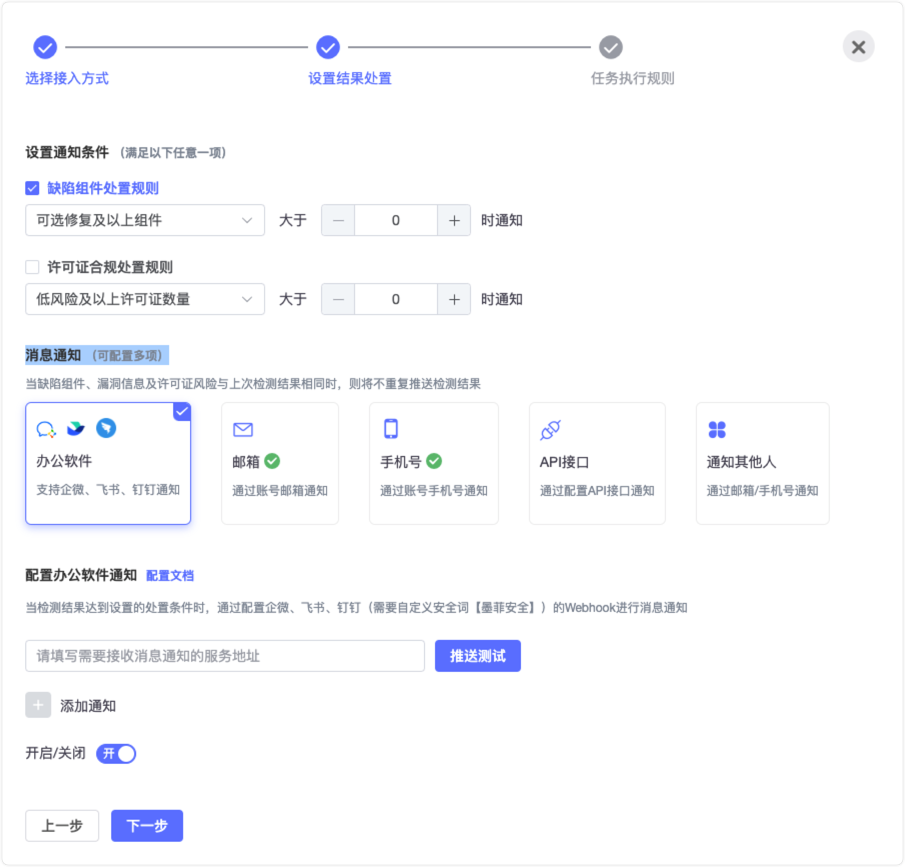The width and height of the screenshot is (905, 867).
Task: Click the webhook service address input field
Action: [x=225, y=656]
